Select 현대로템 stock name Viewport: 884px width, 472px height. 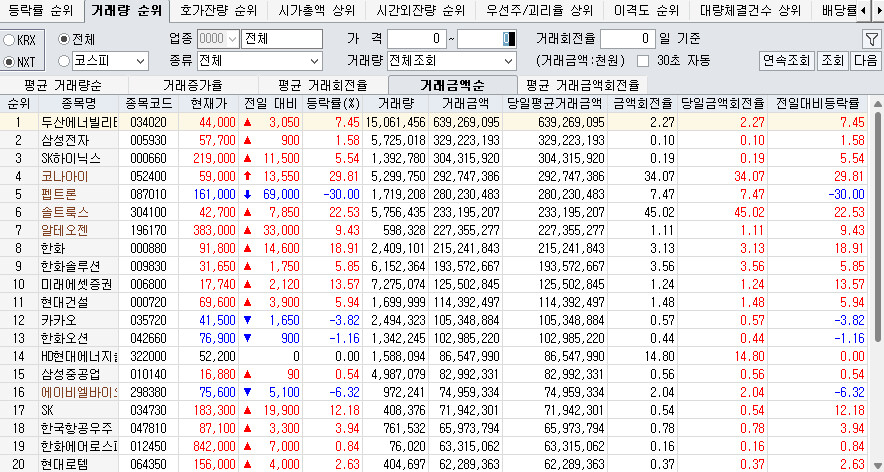65,465
